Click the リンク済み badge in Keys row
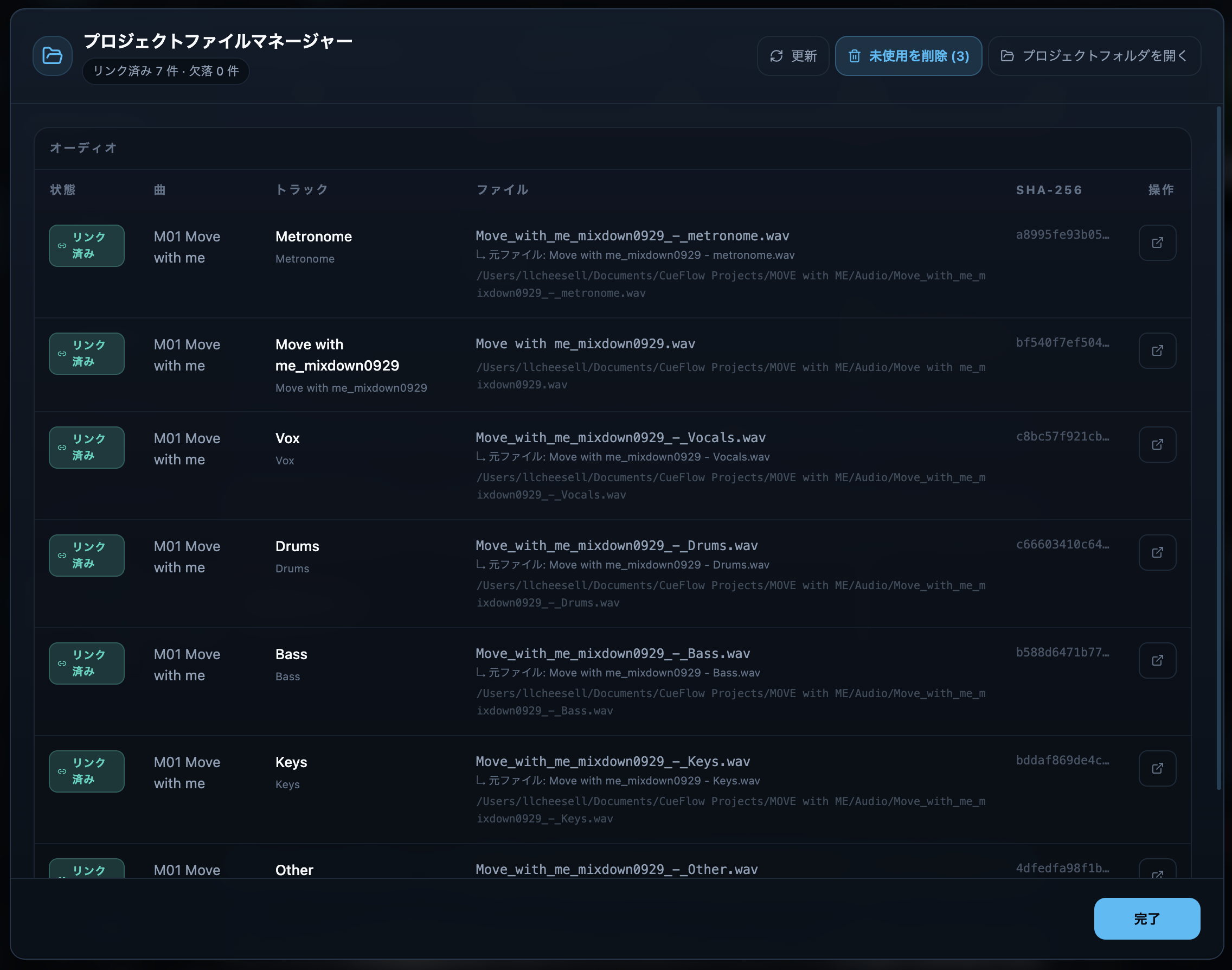 pos(87,771)
